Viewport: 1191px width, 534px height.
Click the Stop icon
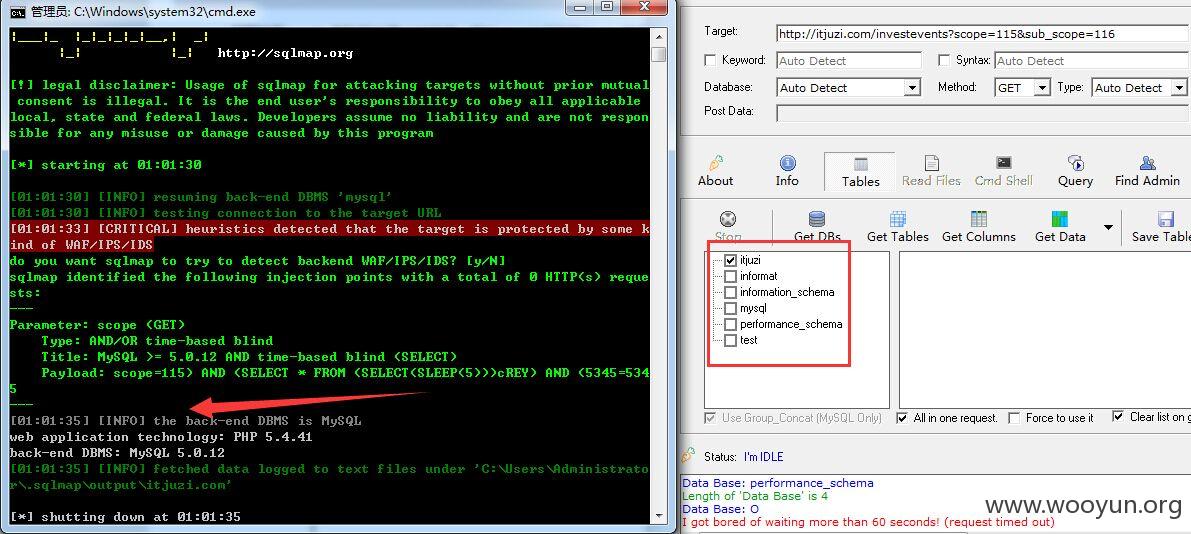[728, 219]
